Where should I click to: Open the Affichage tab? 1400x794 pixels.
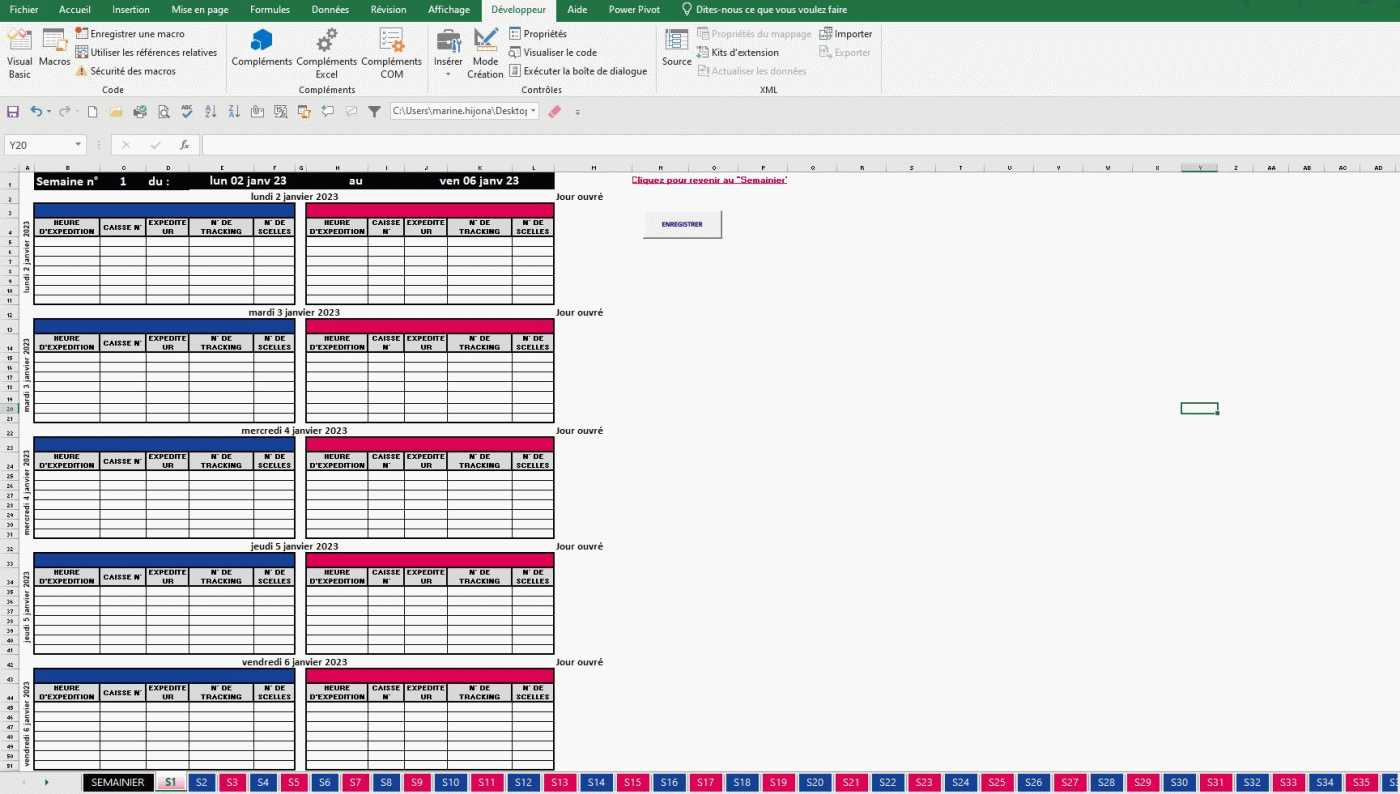point(449,10)
